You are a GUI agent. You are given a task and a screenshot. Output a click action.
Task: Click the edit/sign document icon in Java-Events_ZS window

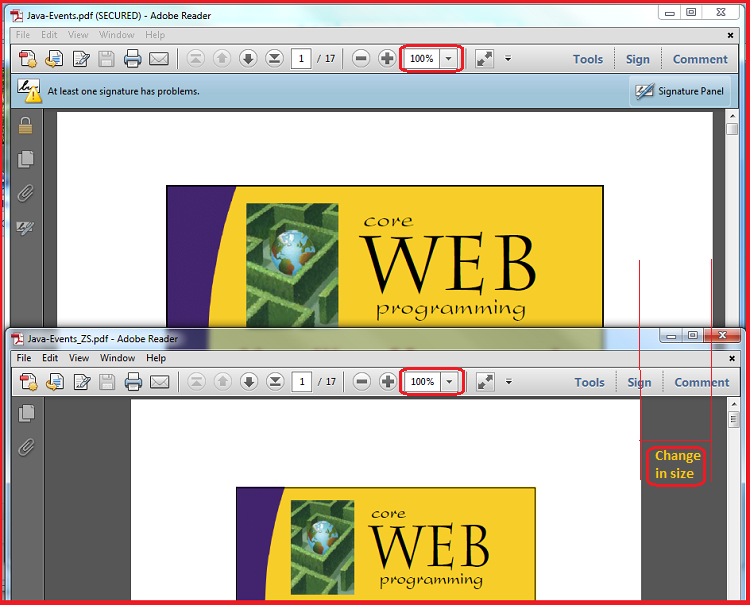pos(82,382)
